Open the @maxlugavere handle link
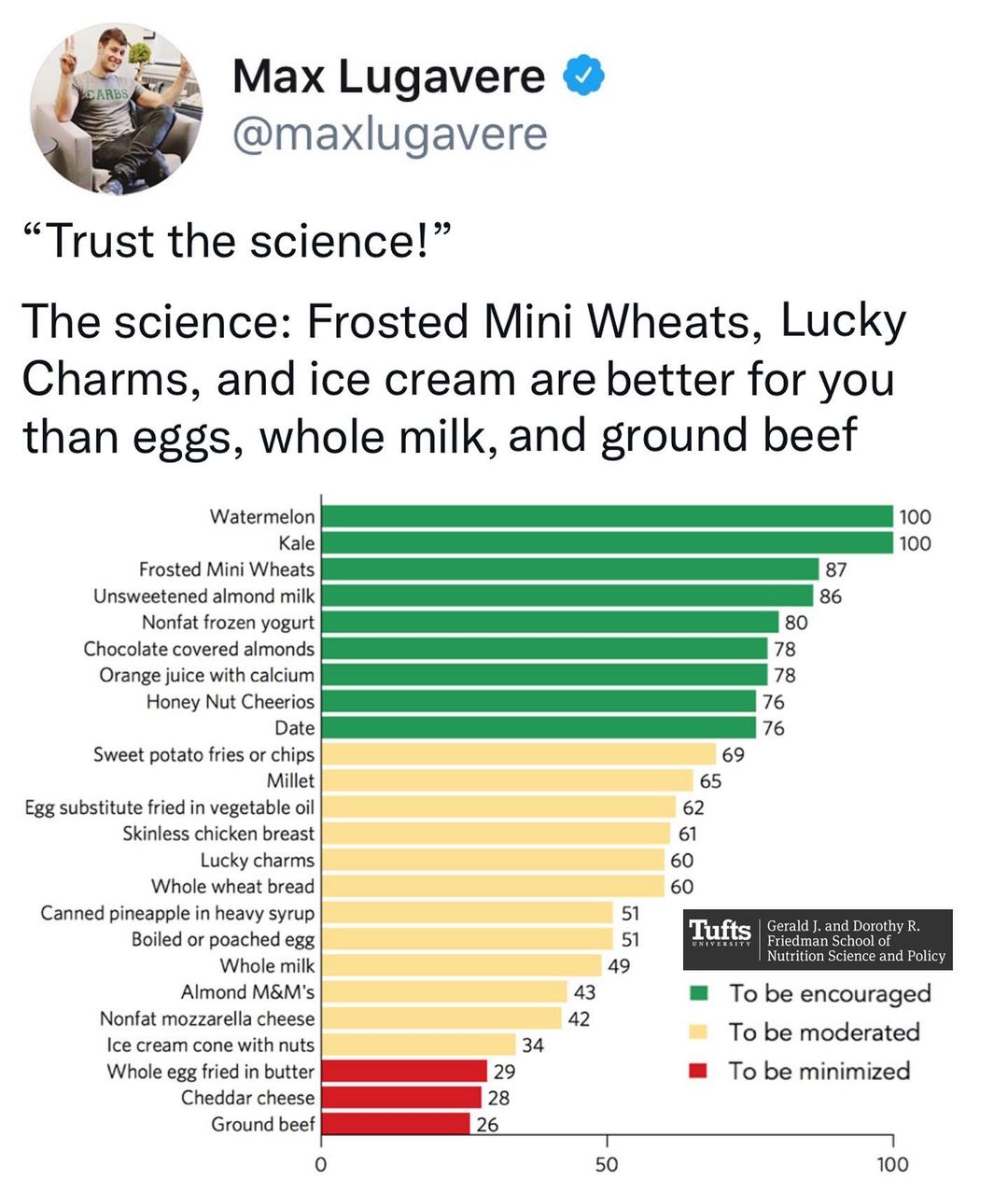The width and height of the screenshot is (1008, 1179). (389, 133)
